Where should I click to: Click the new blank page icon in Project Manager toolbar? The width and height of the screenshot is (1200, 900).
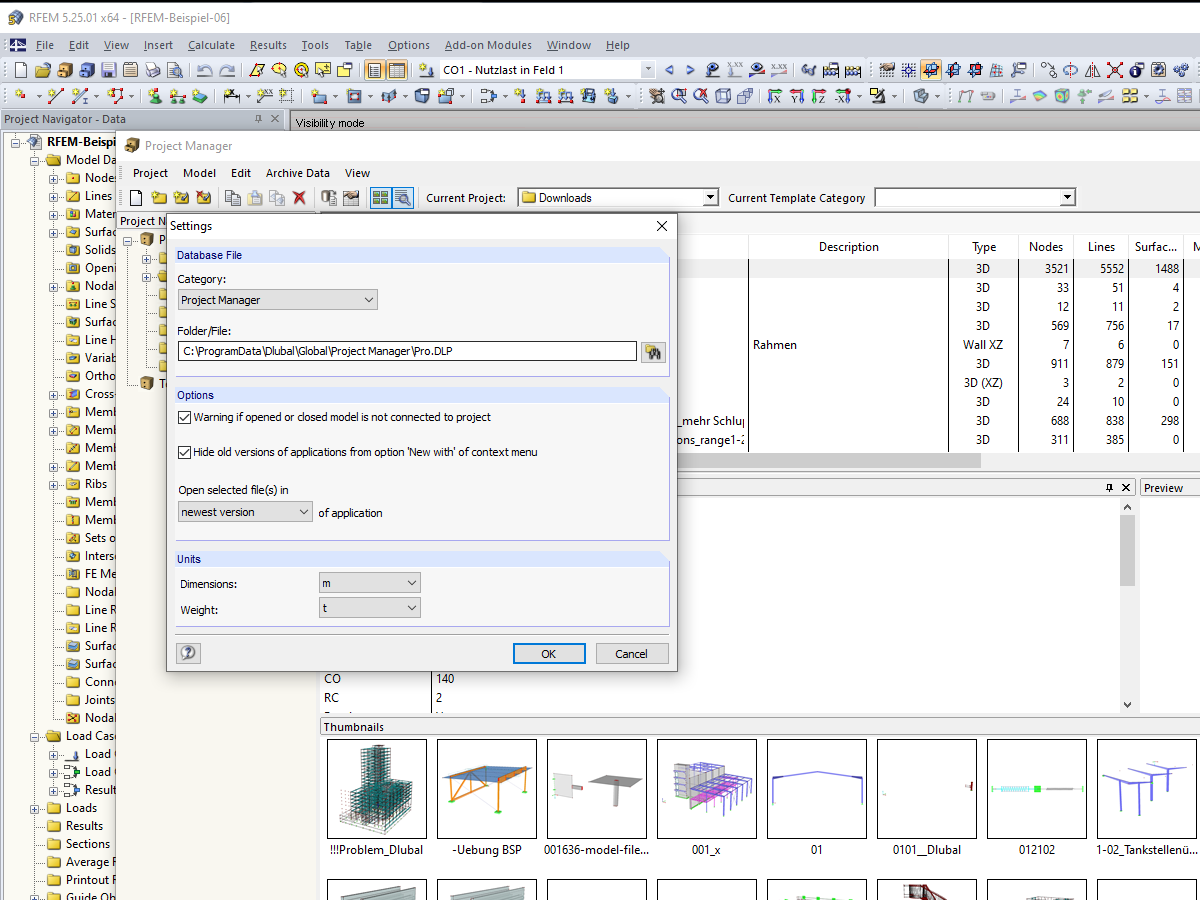[136, 198]
